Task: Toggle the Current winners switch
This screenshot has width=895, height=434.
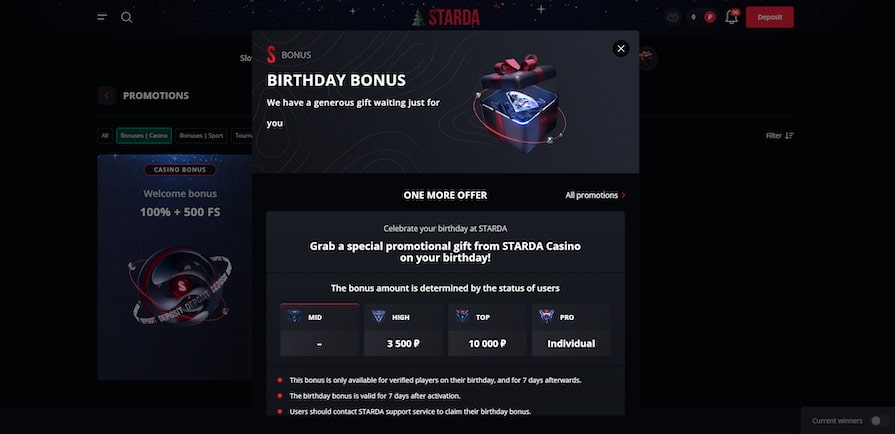Action: pyautogui.click(x=876, y=421)
